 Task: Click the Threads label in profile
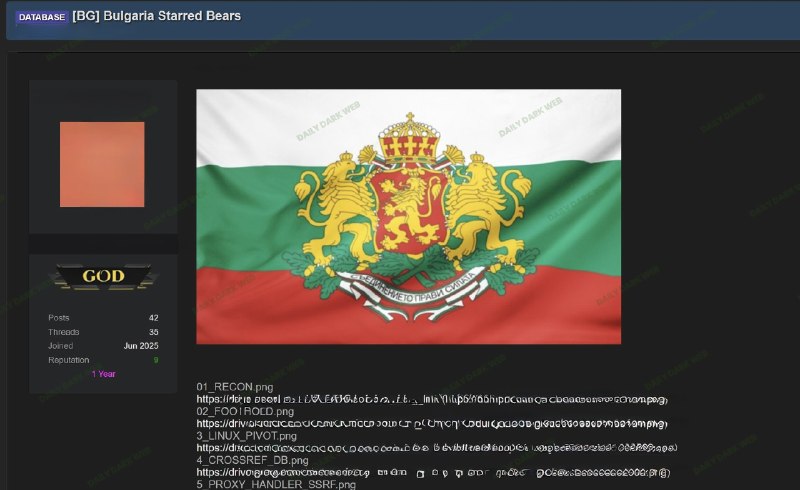64,332
